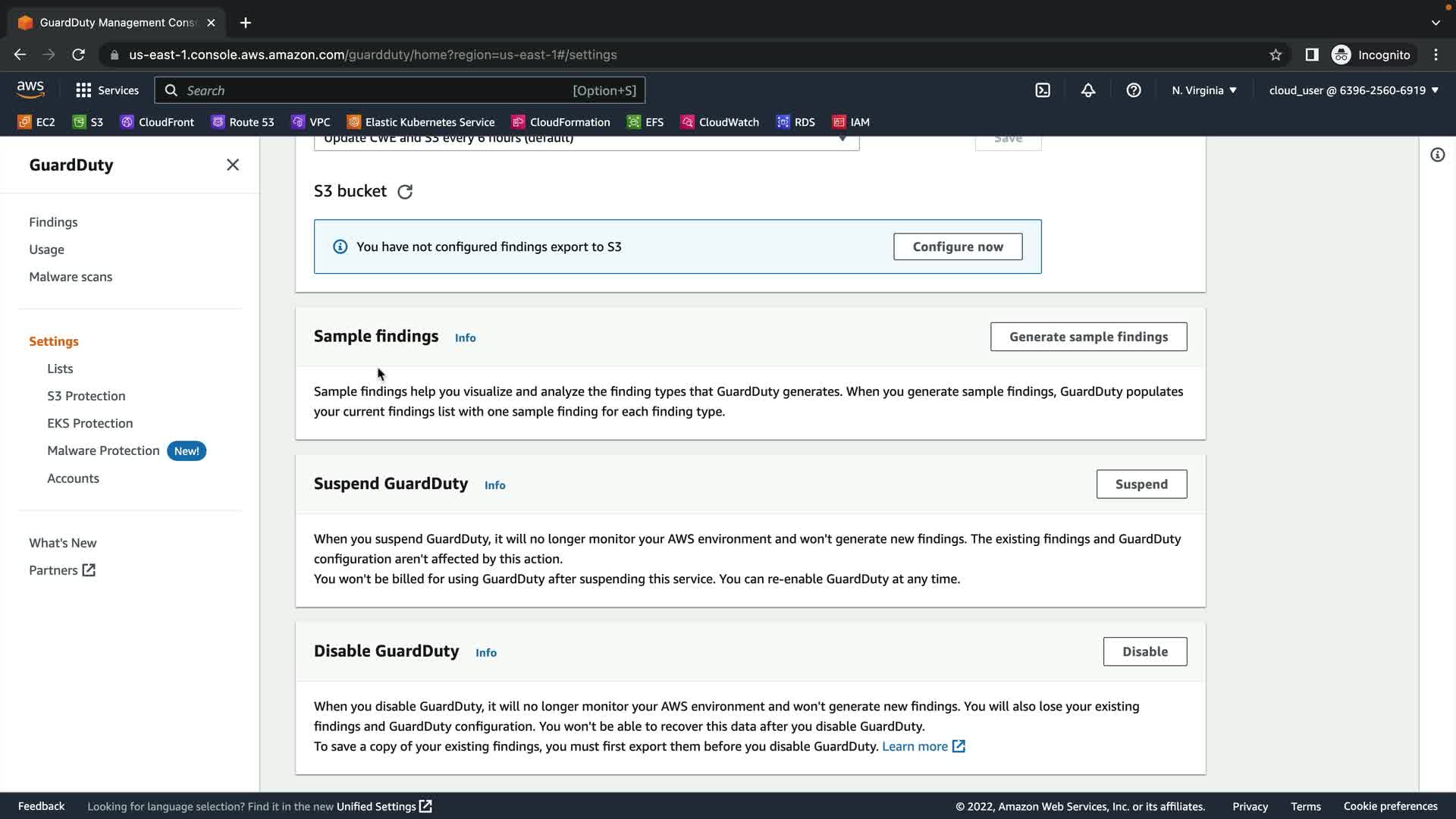Open AWS CloudShell icon in top bar

(1043, 90)
